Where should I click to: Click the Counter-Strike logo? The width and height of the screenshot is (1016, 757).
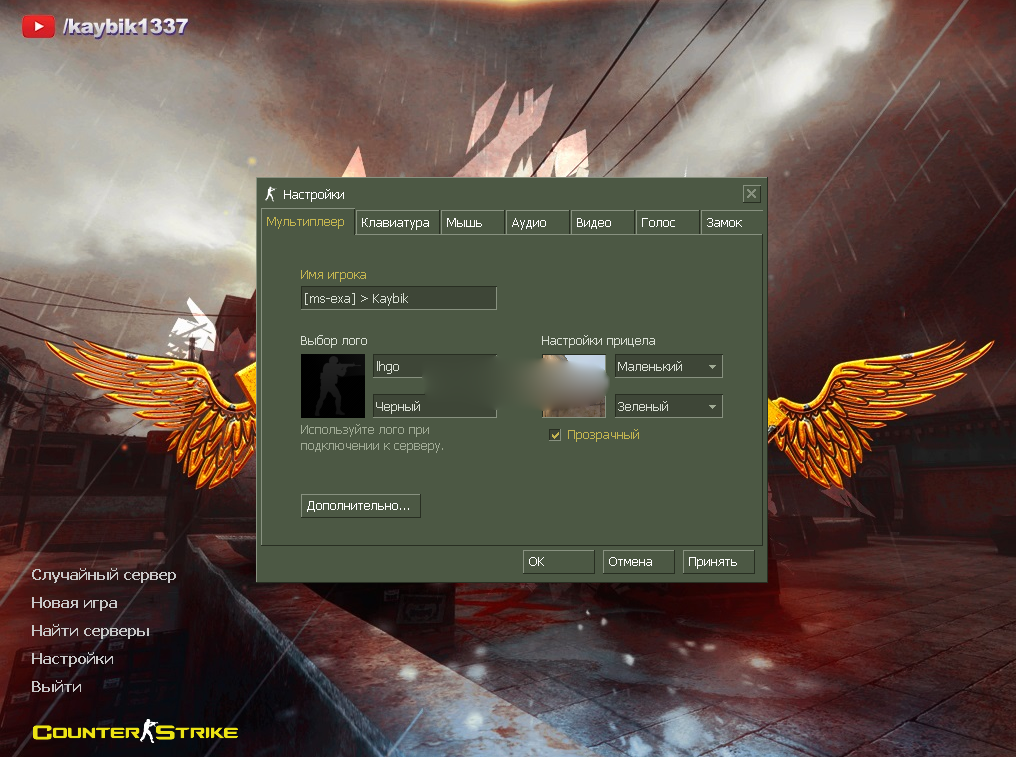[x=135, y=732]
